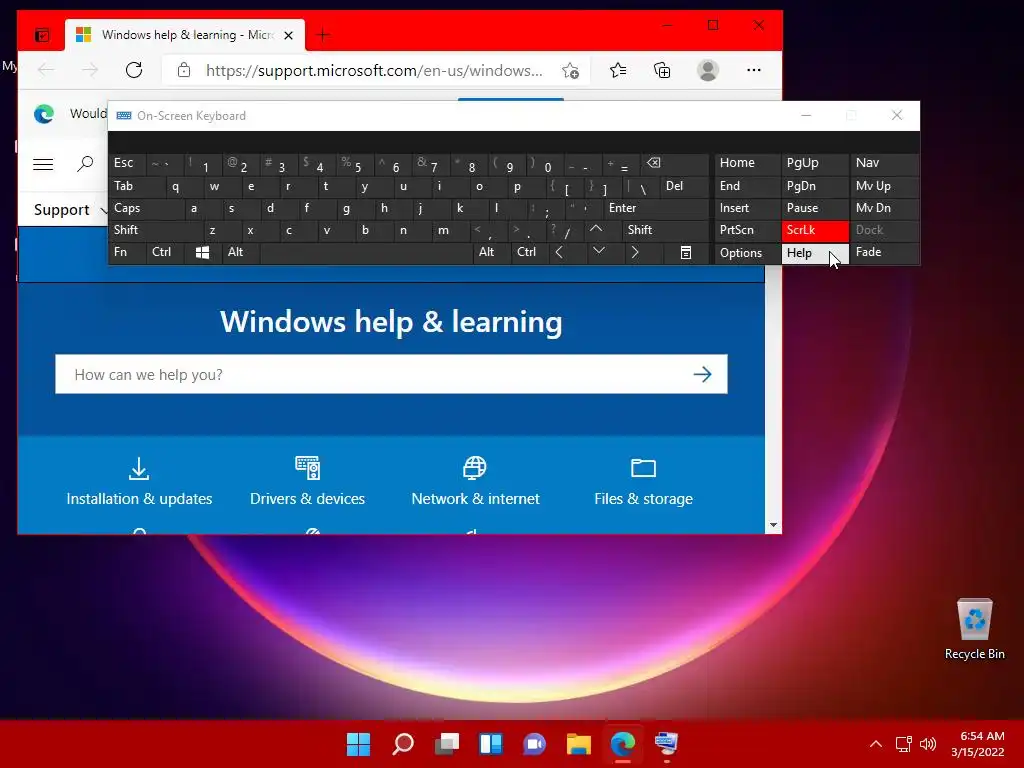
Task: Click the Tab key
Action: click(x=136, y=186)
